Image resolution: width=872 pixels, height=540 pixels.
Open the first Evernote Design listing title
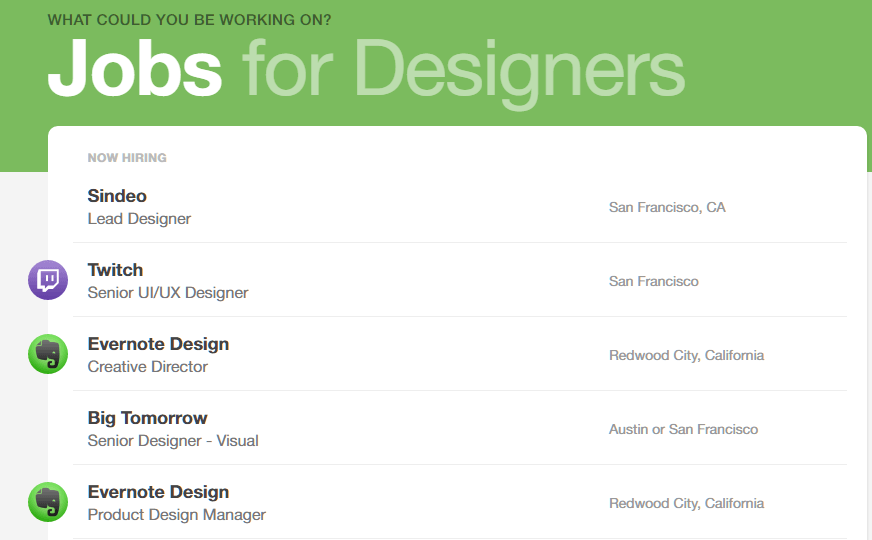158,344
